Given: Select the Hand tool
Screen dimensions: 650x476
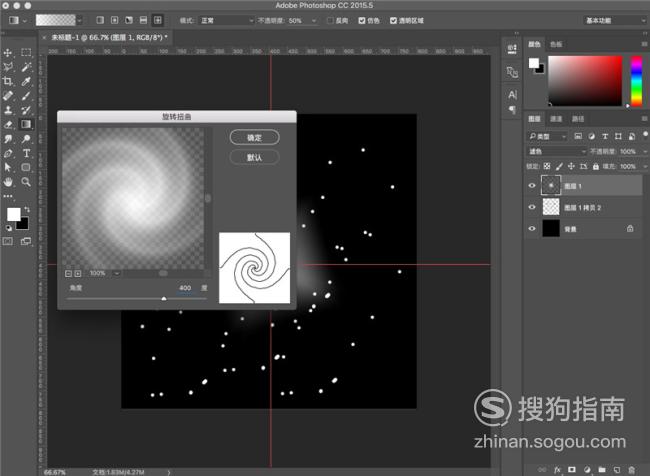Looking at the screenshot, I should tap(8, 182).
